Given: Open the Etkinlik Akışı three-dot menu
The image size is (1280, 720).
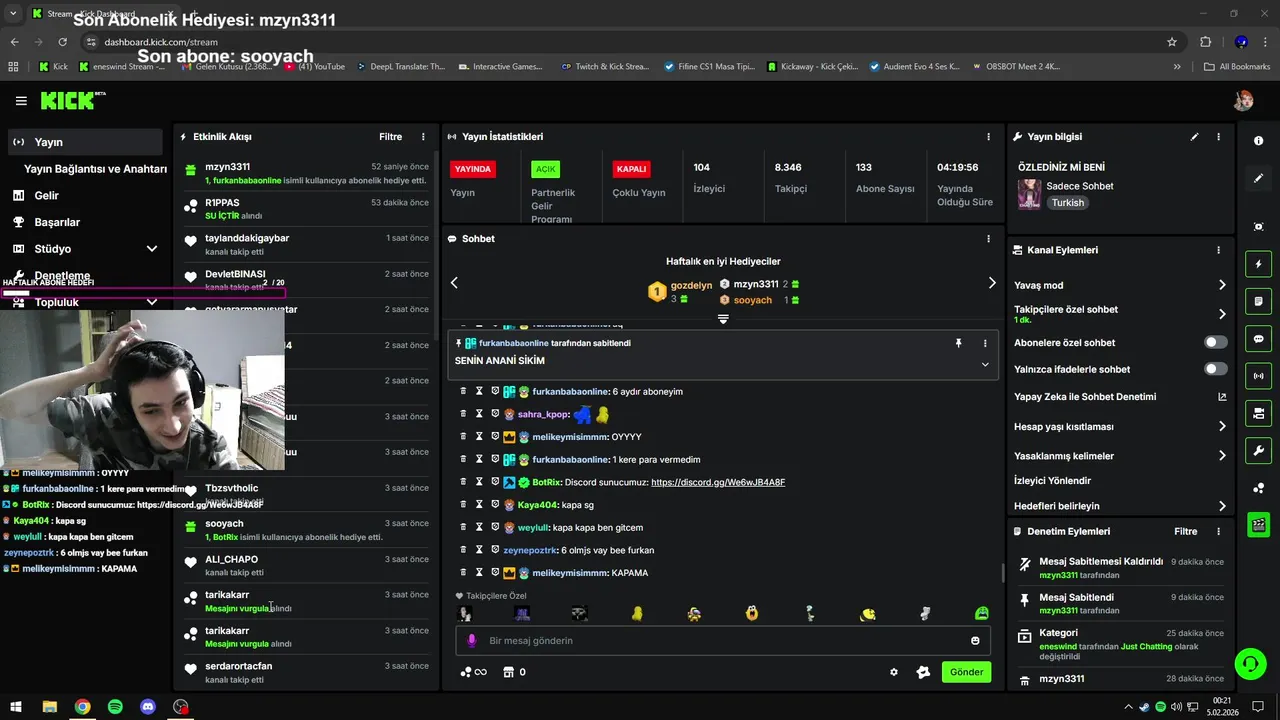Looking at the screenshot, I should click(x=423, y=137).
